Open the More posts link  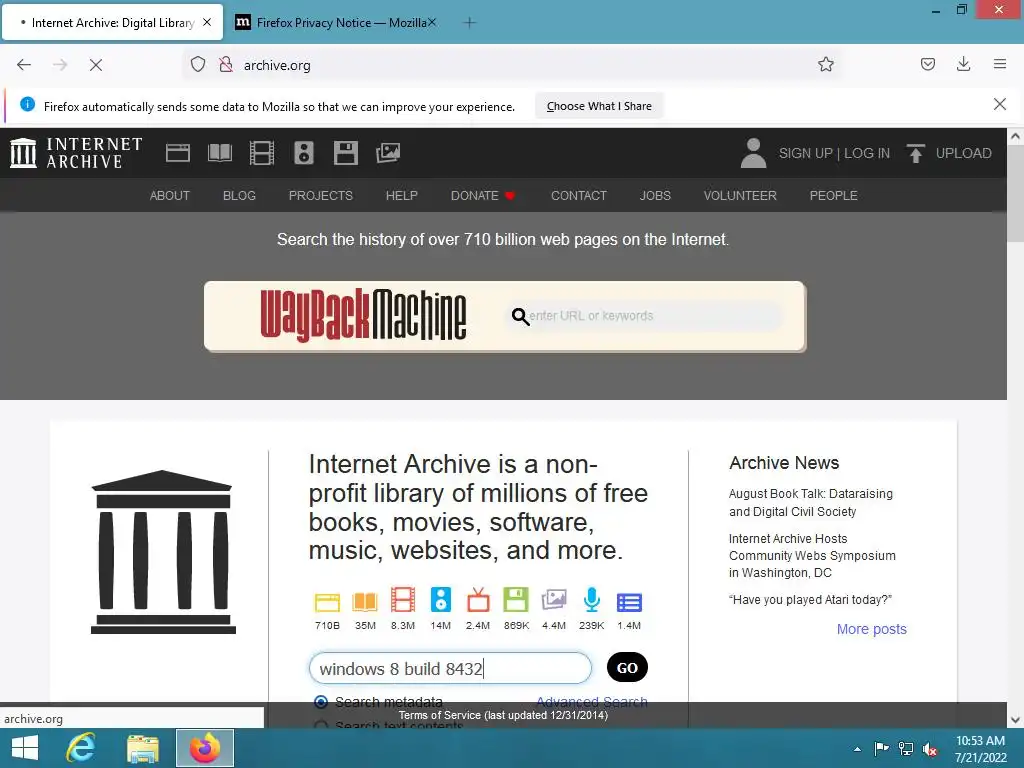[x=871, y=629]
